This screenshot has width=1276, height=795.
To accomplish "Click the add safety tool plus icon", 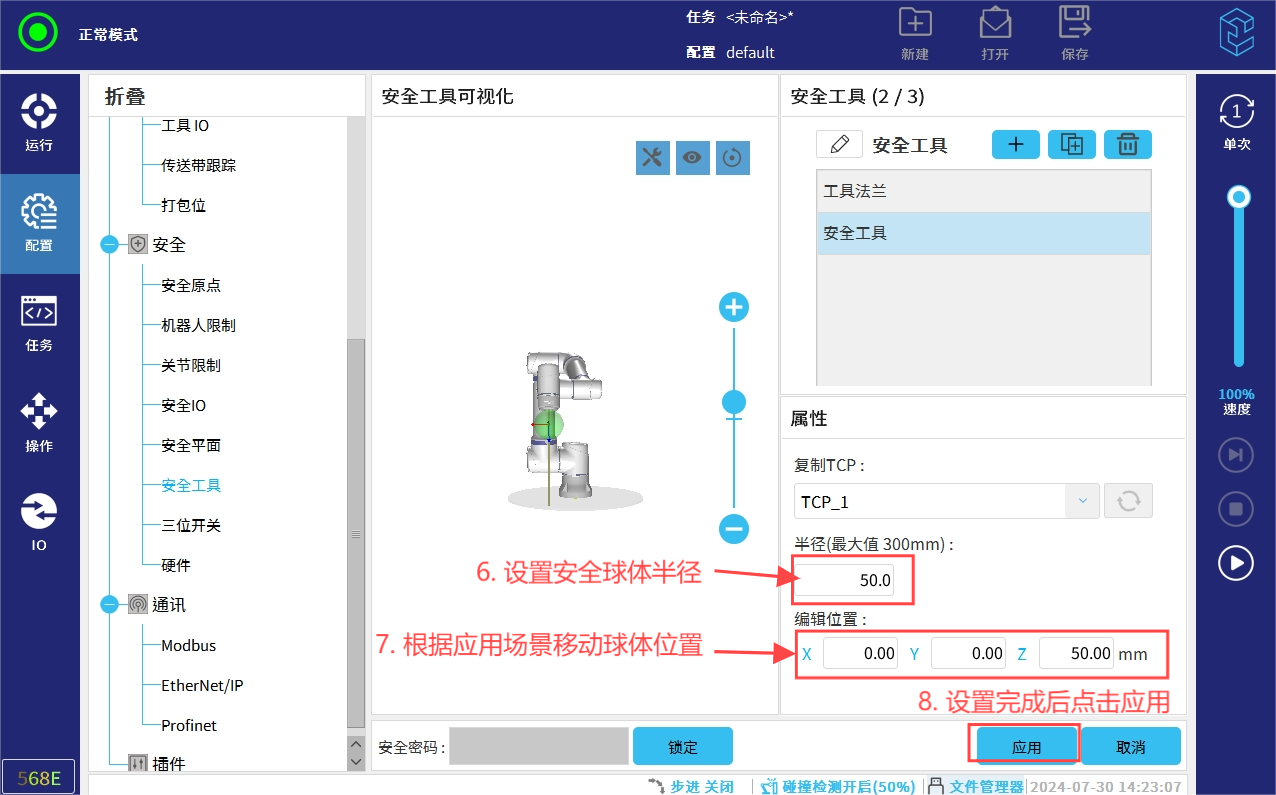I will click(1015, 145).
